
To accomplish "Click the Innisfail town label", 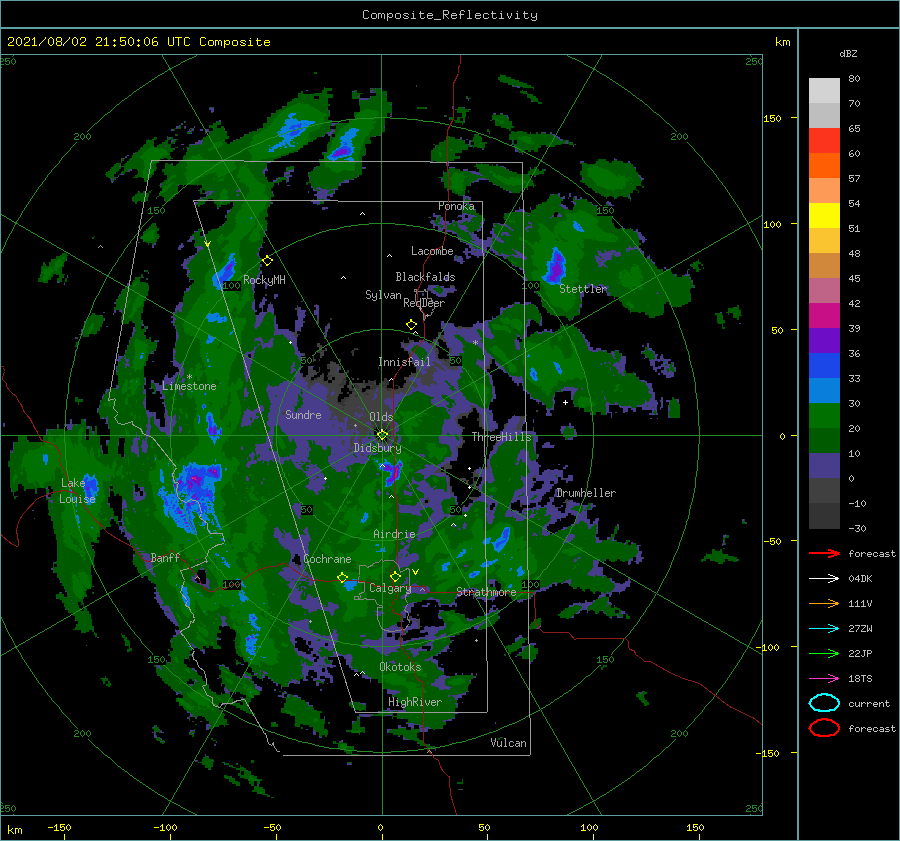I will [x=404, y=362].
